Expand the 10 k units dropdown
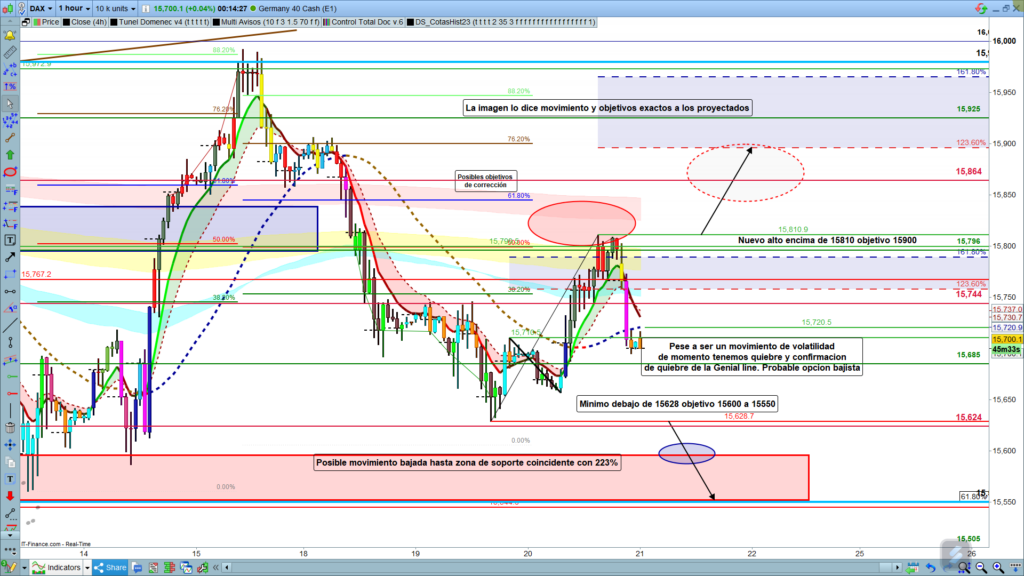This screenshot has width=1024, height=576. point(114,8)
